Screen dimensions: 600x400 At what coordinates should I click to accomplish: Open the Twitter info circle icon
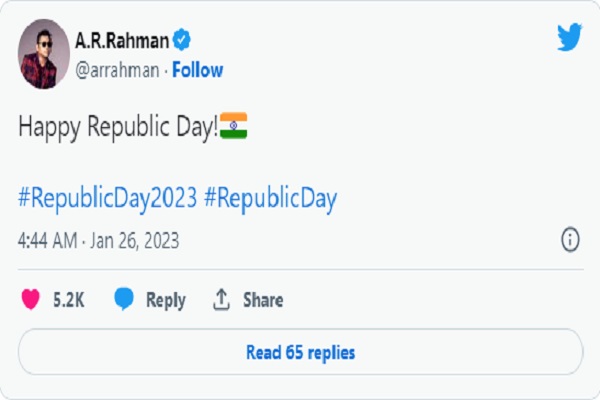click(x=570, y=240)
